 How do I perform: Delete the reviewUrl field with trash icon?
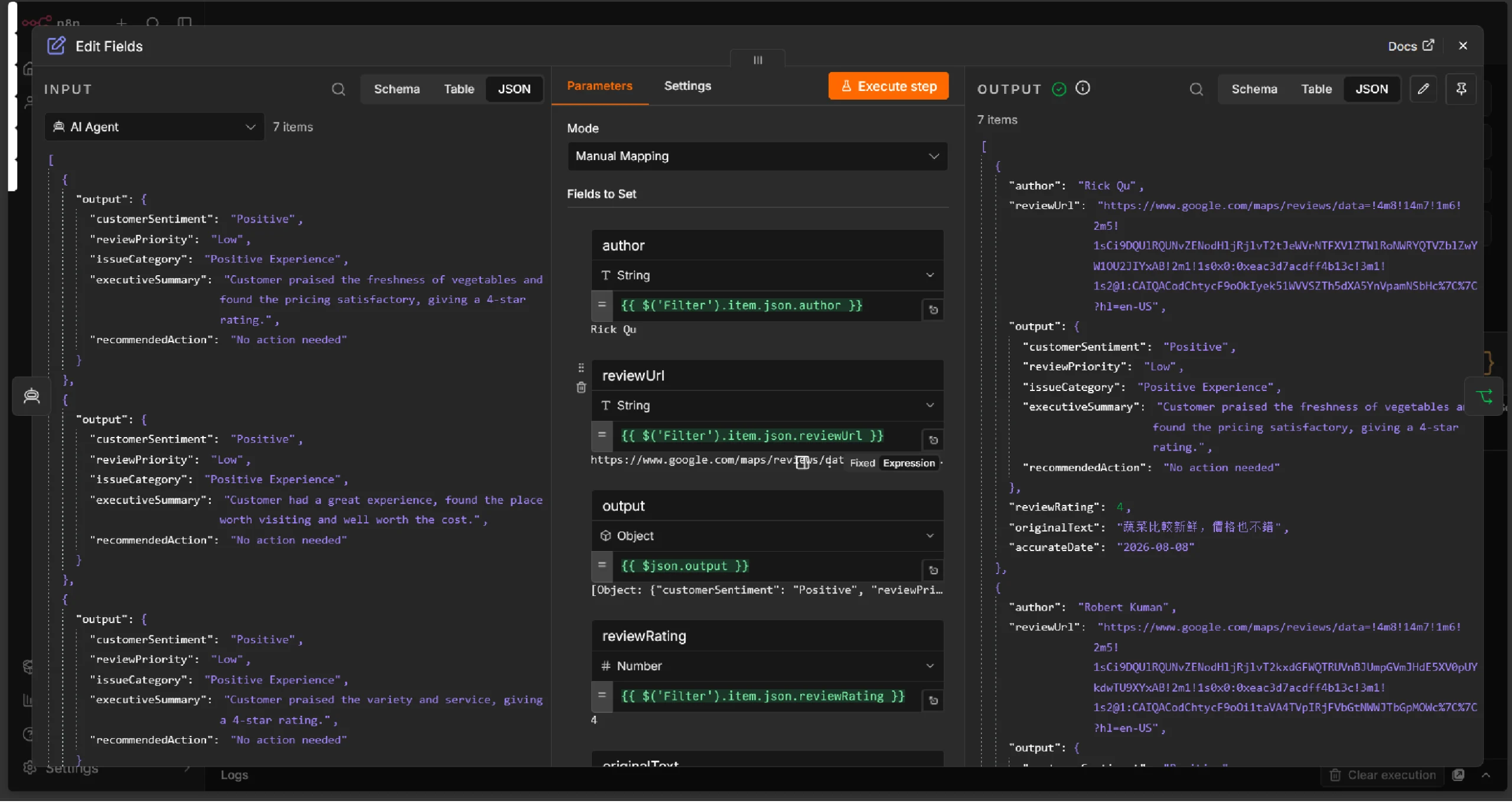click(581, 388)
